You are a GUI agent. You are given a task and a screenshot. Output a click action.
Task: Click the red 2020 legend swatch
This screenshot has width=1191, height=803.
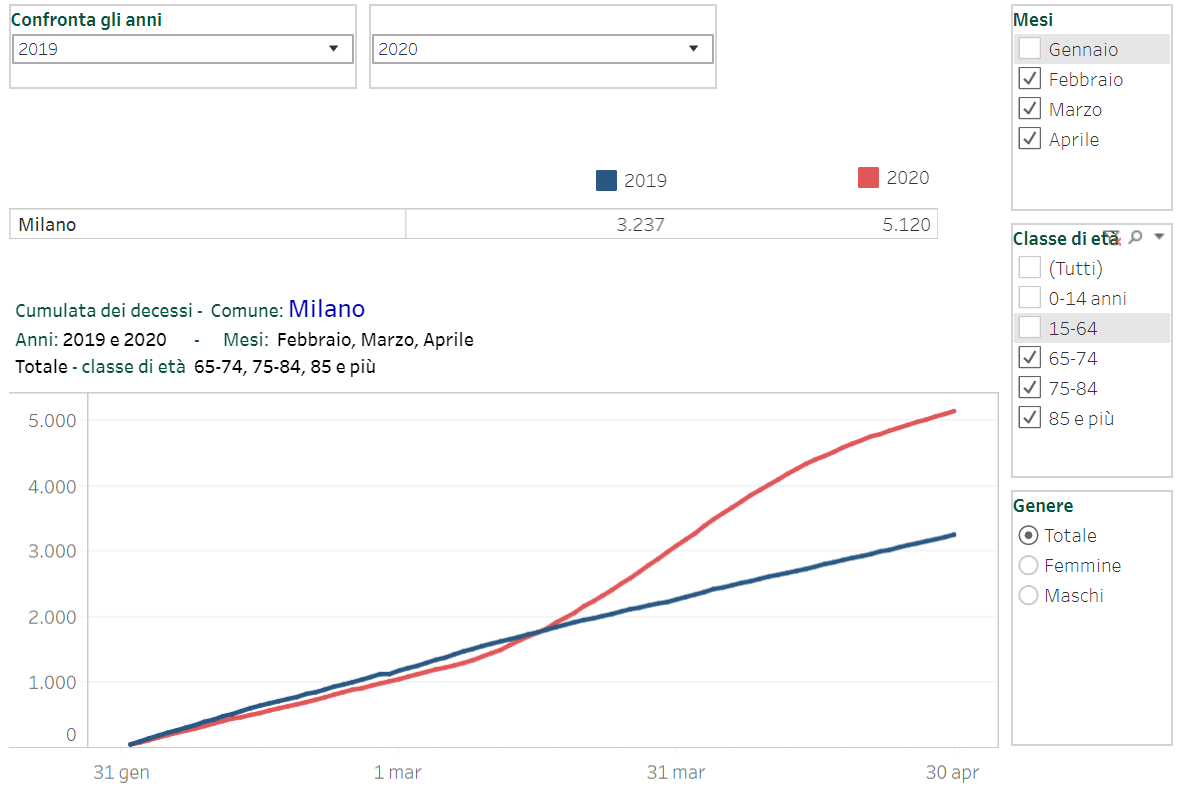point(868,177)
